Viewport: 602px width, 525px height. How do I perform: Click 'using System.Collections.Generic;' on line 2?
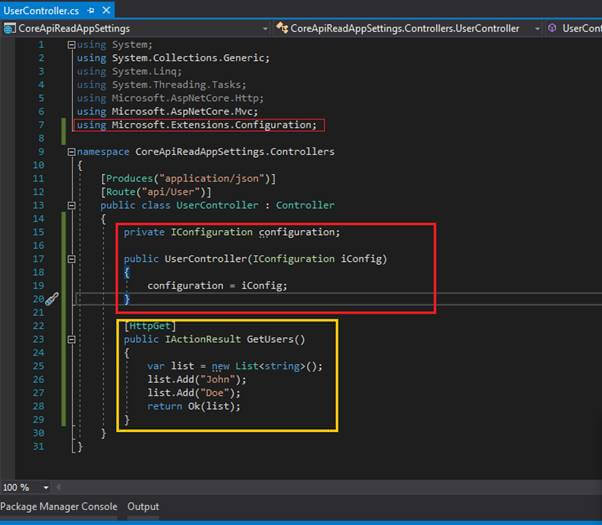click(x=173, y=58)
